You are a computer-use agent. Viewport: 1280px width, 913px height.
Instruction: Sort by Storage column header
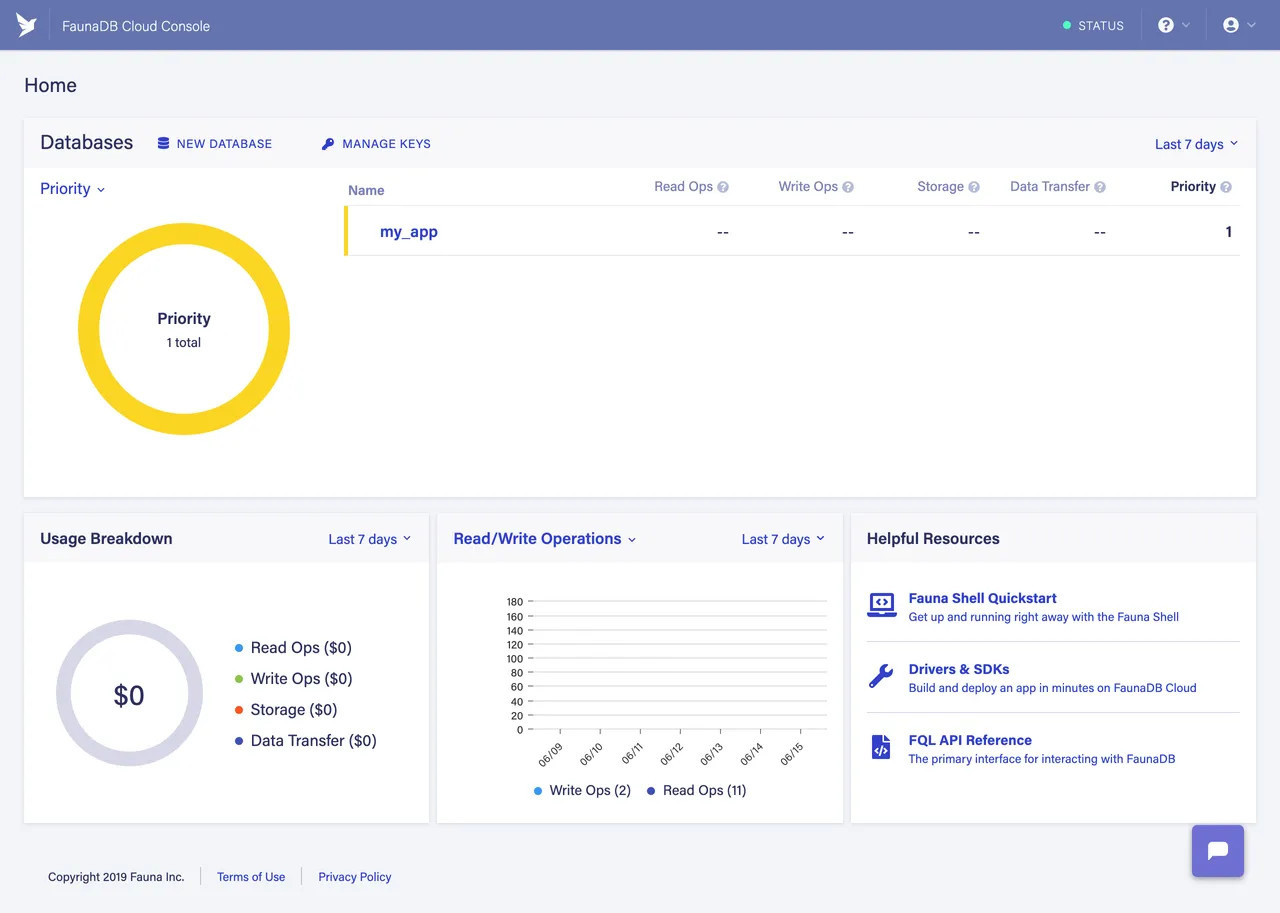click(940, 187)
